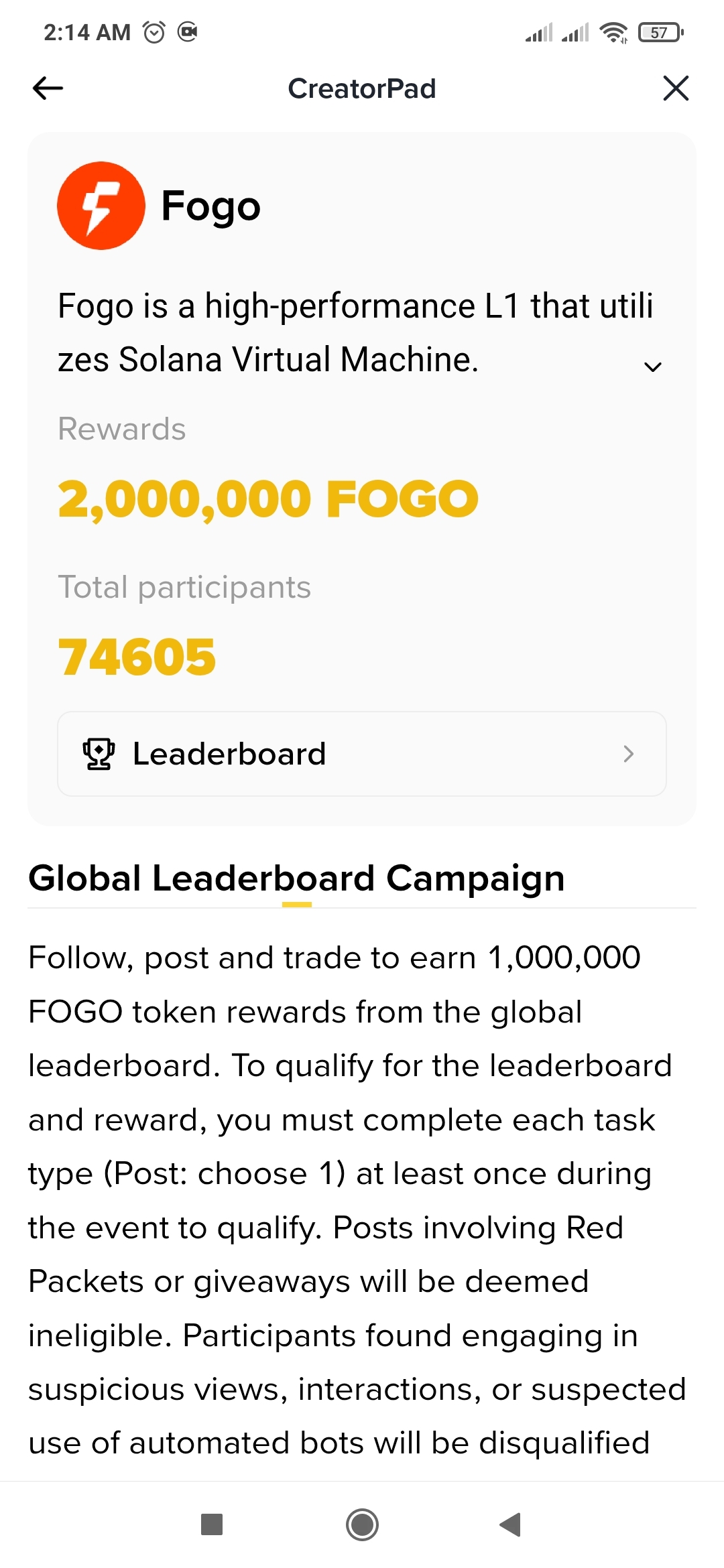724x1568 pixels.
Task: Tap the 2,000,000 FOGO rewards amount
Action: [x=268, y=499]
